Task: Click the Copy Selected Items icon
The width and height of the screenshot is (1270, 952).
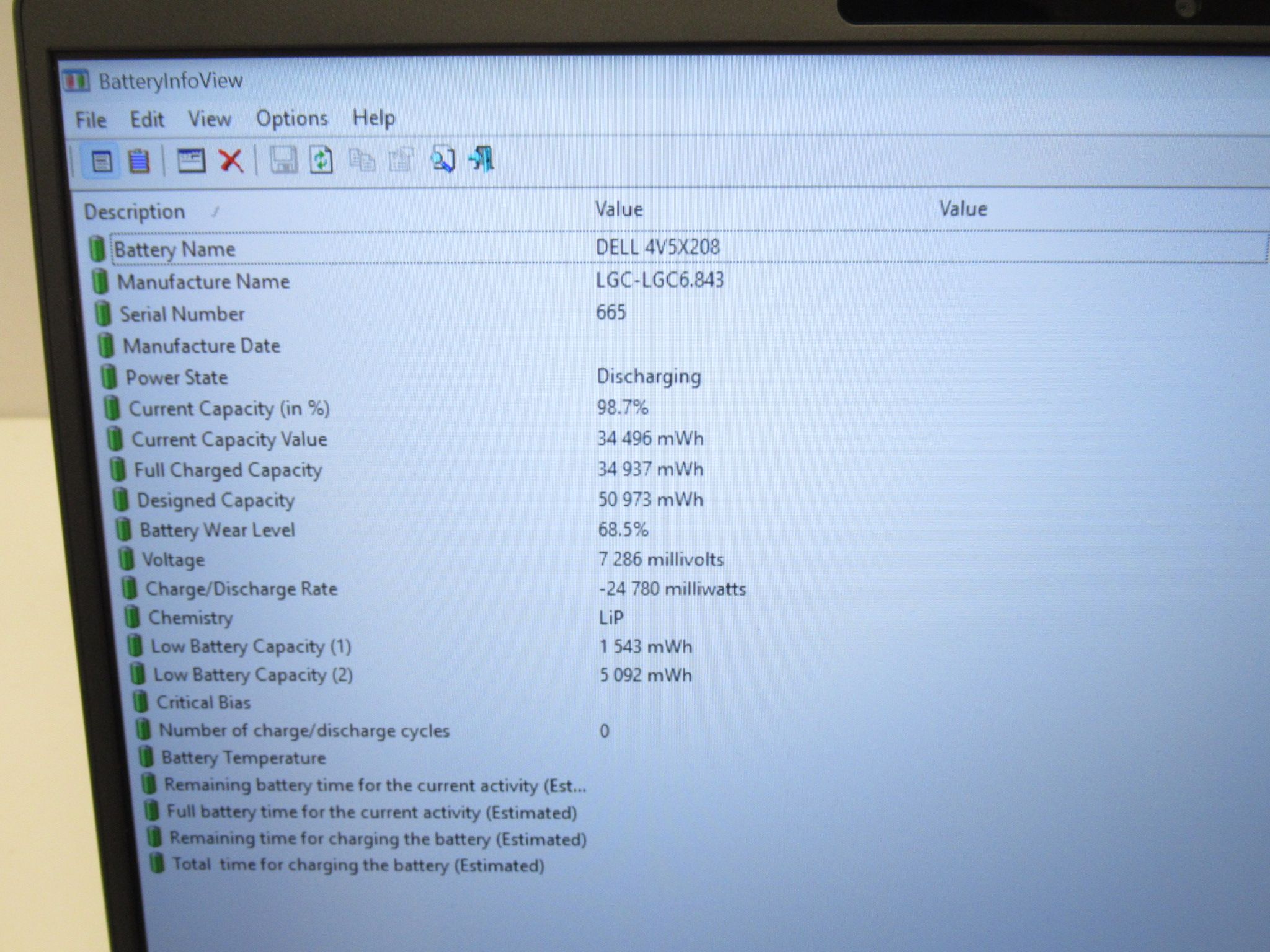Action: (x=362, y=160)
